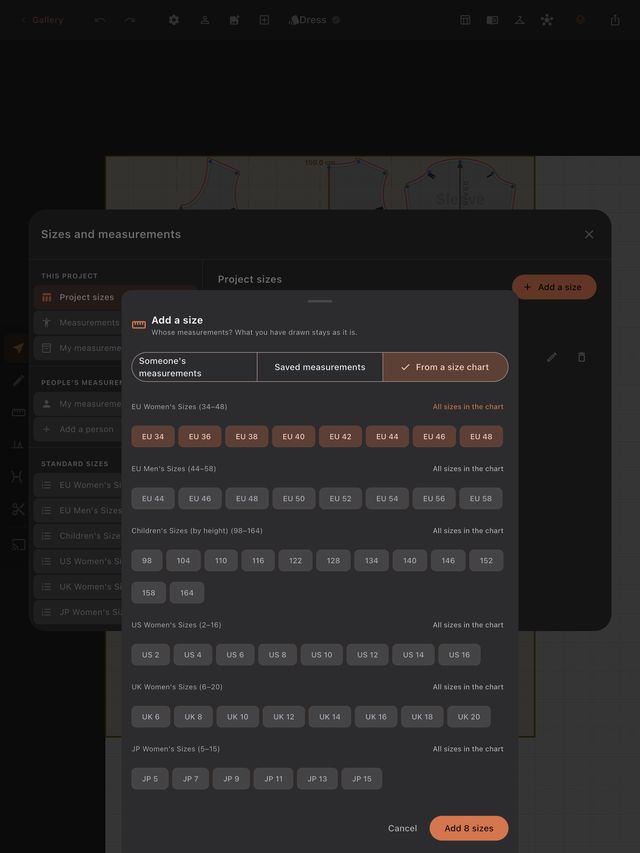Grab the sheet handle above Add a size
This screenshot has width=640, height=853.
[x=319, y=301]
